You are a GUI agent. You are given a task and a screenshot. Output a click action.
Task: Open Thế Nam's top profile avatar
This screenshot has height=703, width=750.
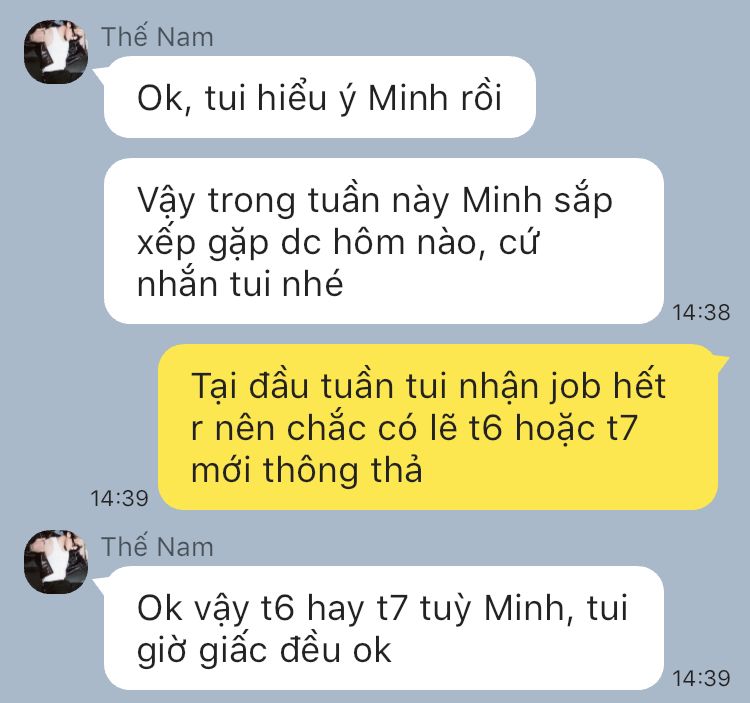click(x=56, y=52)
